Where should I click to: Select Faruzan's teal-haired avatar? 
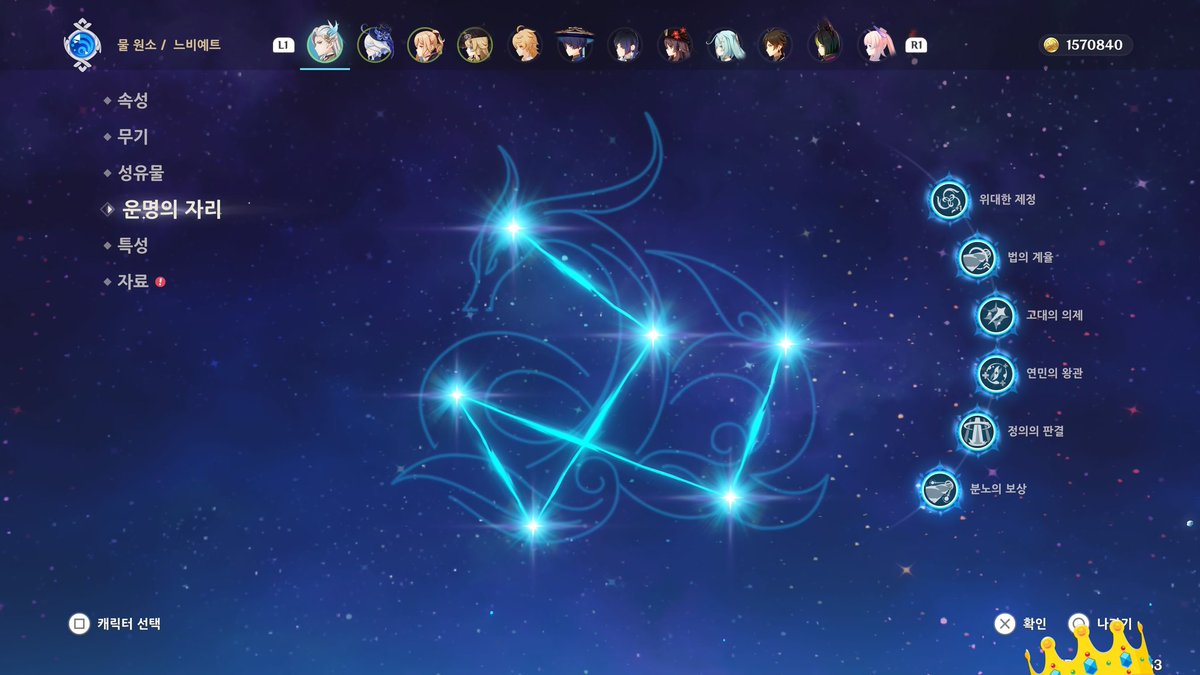coord(725,45)
